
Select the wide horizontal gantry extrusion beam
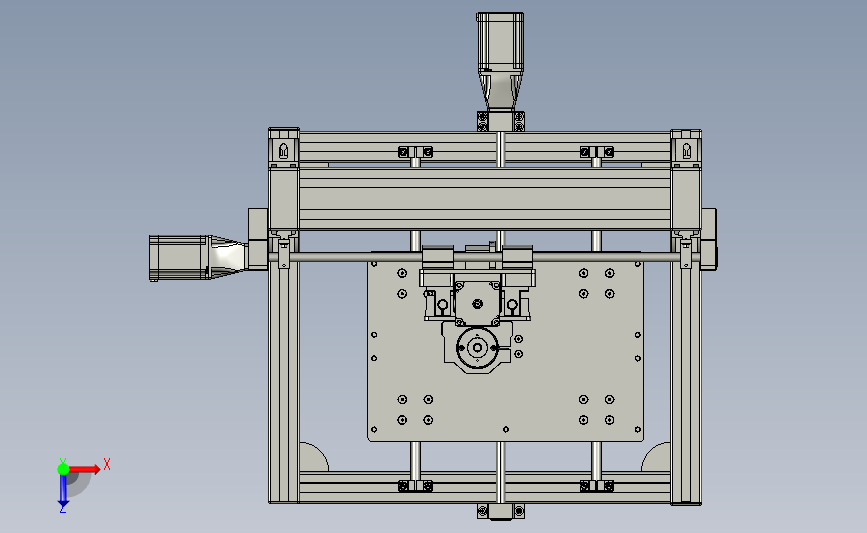pos(485,198)
